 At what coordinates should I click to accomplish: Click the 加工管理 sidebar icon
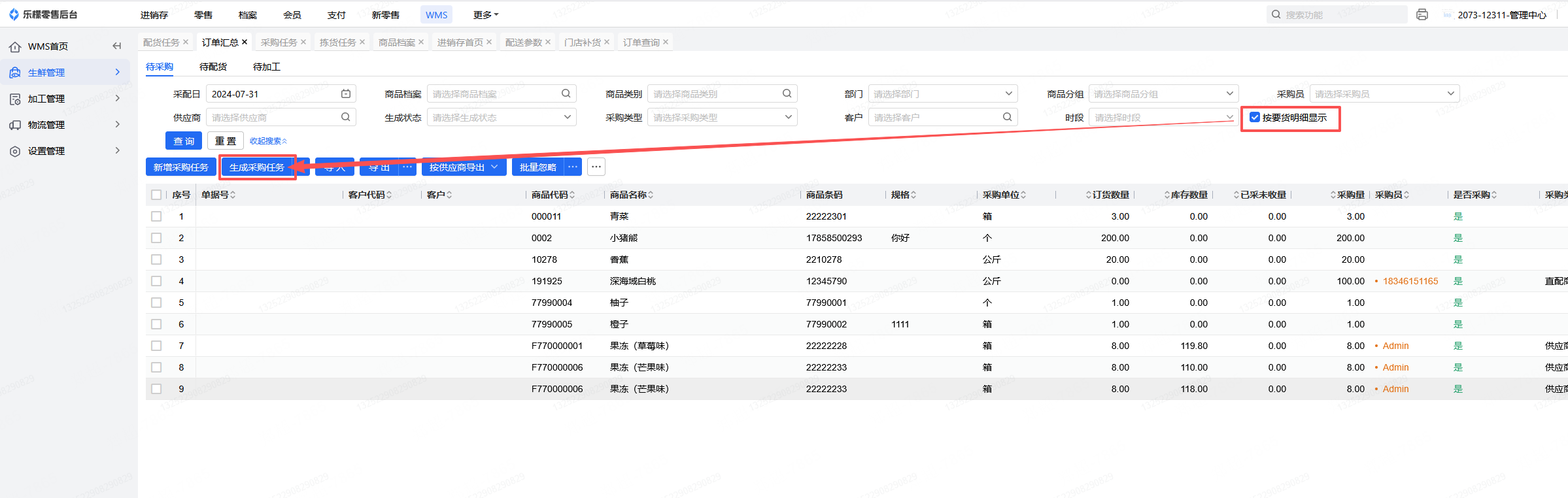[15, 99]
